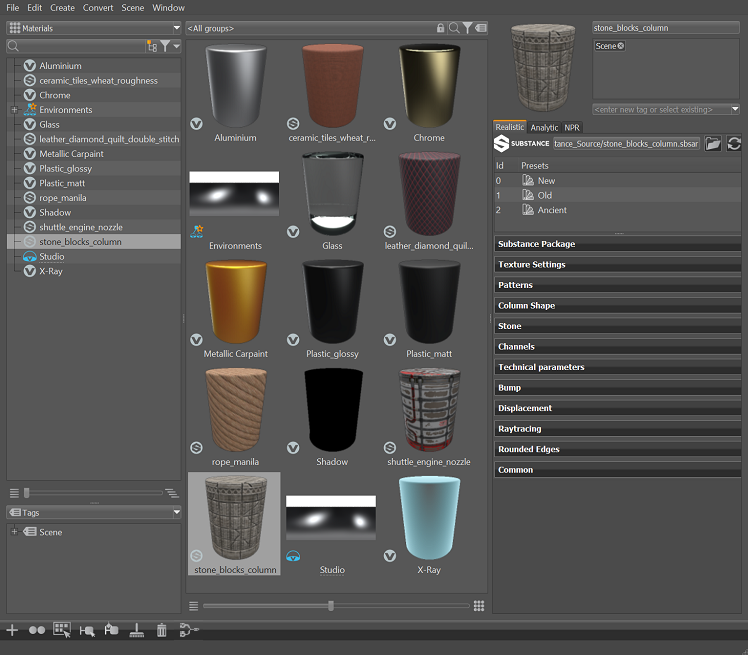
Task: Click the reload Substance file icon
Action: click(x=734, y=144)
